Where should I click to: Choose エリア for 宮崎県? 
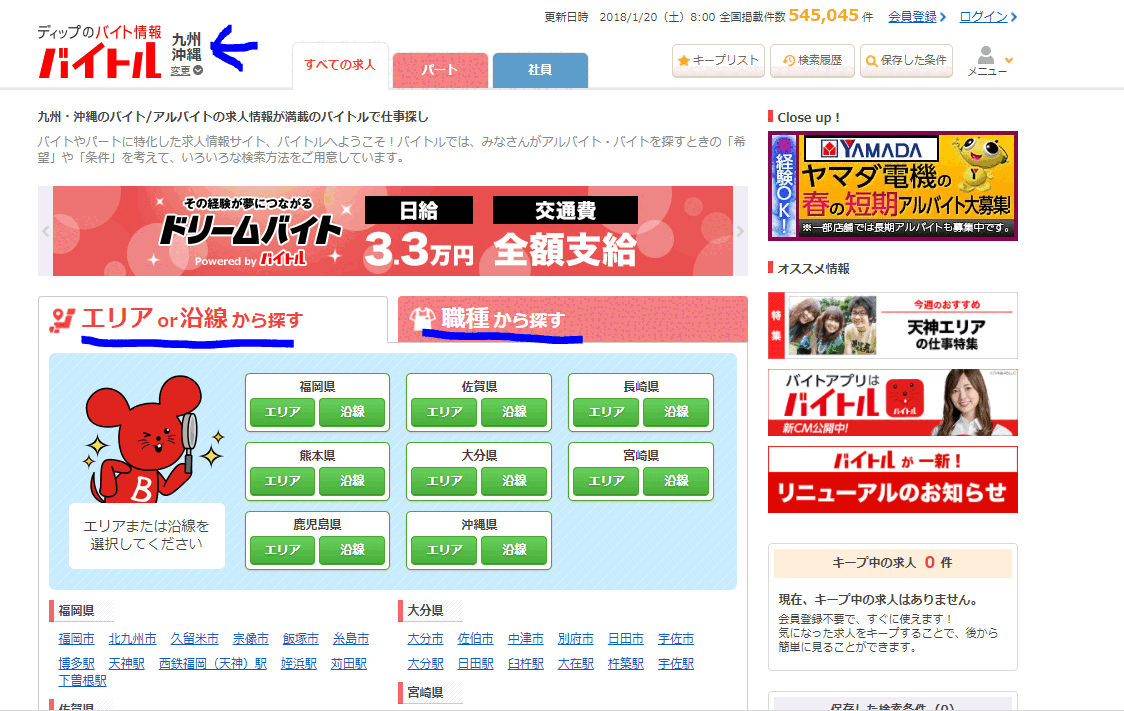[x=606, y=481]
